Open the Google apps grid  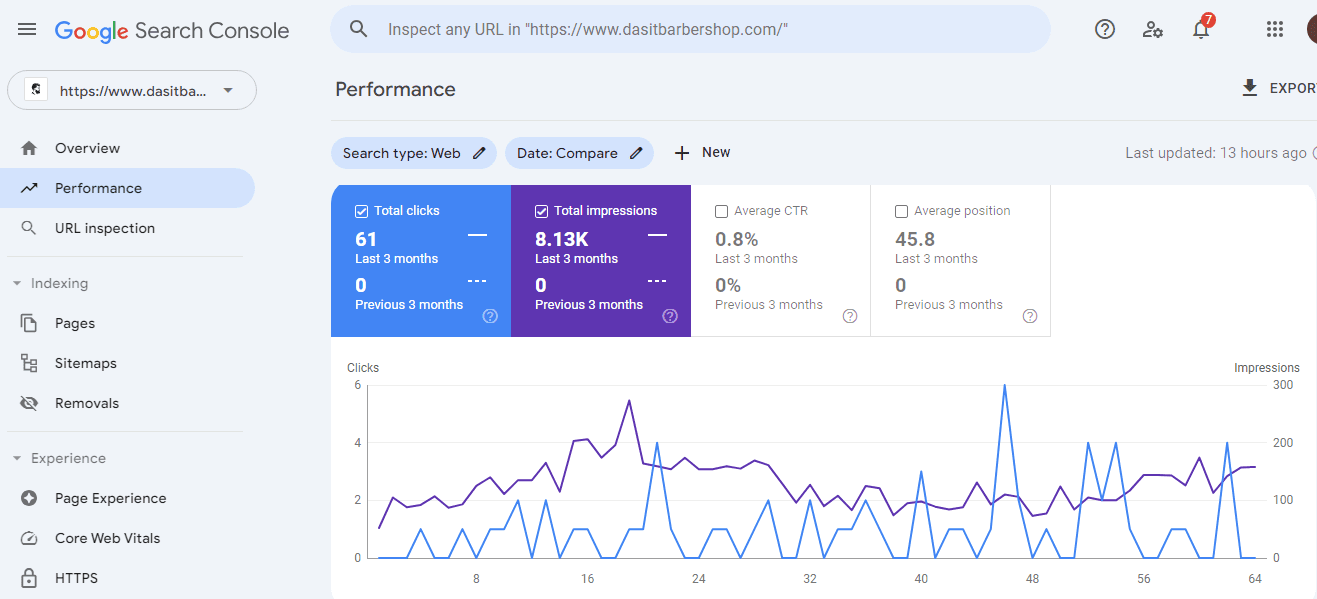click(1274, 29)
